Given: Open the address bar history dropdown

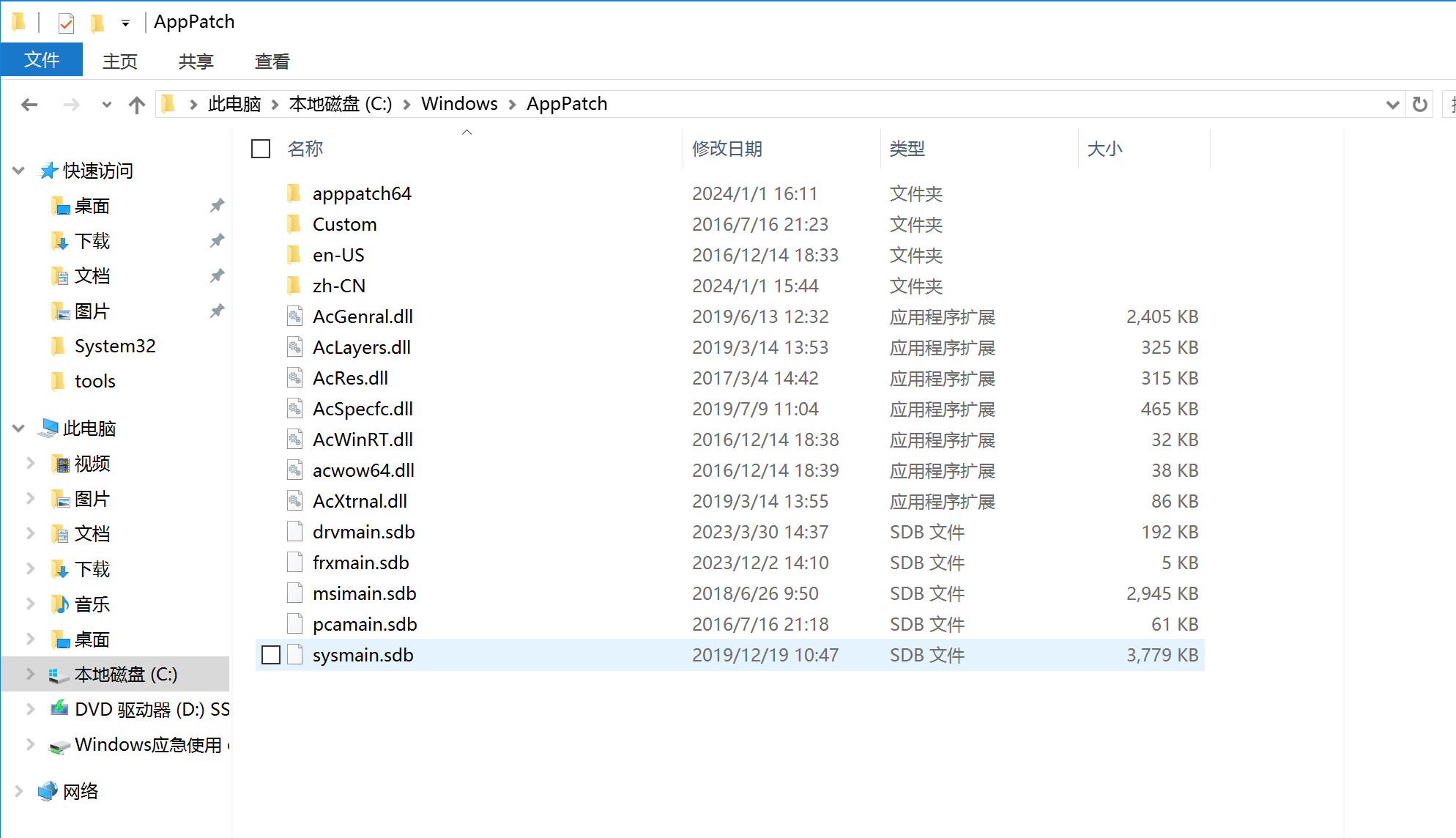Looking at the screenshot, I should click(1392, 105).
